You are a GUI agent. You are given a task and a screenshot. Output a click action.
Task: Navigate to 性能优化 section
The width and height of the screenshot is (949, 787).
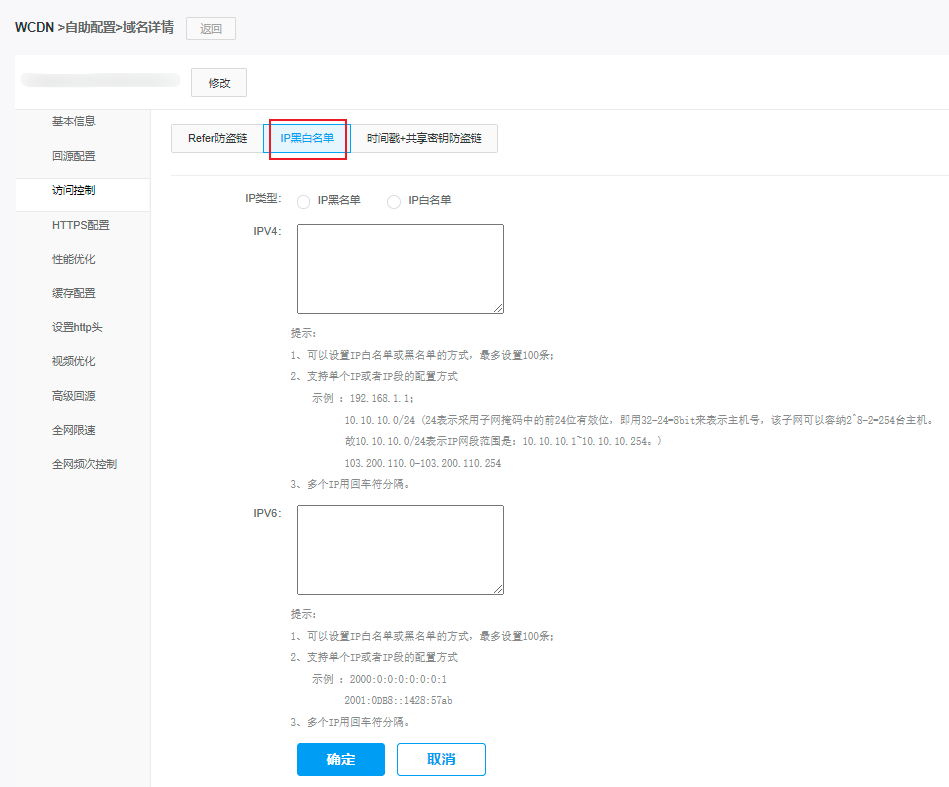pyautogui.click(x=74, y=260)
